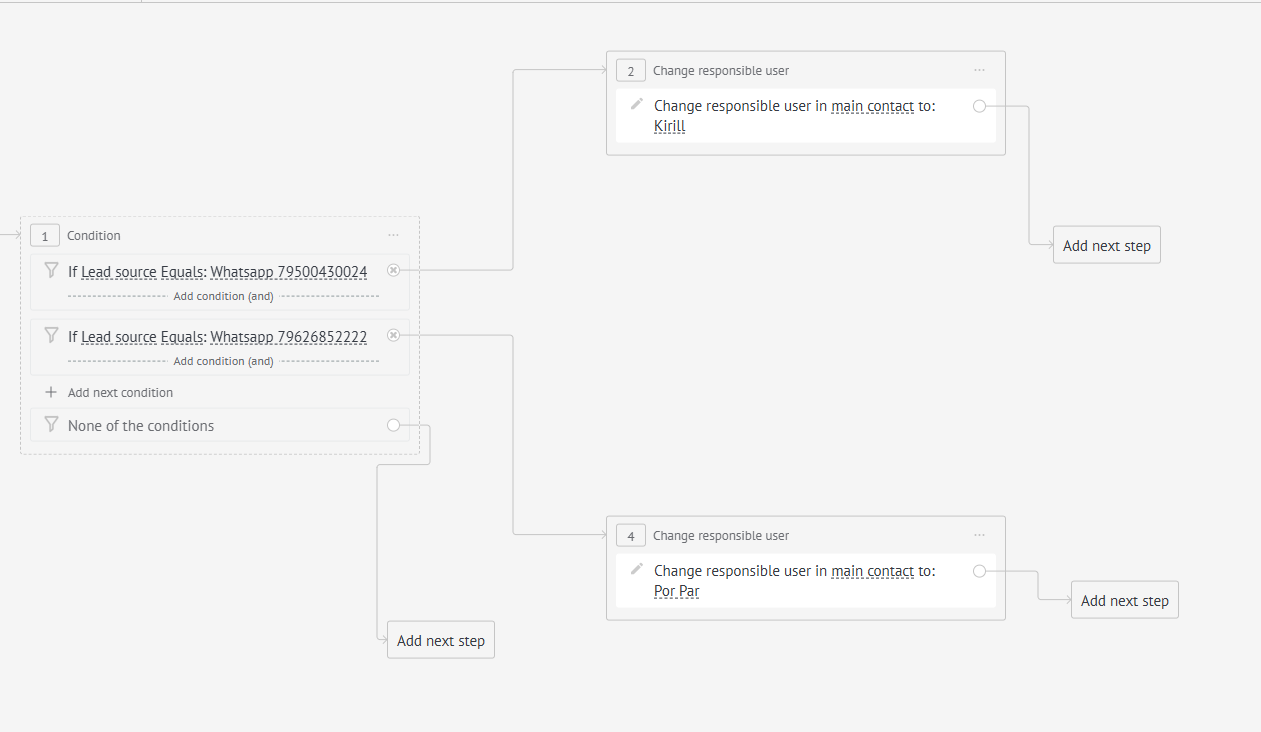The image size is (1261, 732).
Task: Open the Condition block options menu
Action: tap(393, 235)
